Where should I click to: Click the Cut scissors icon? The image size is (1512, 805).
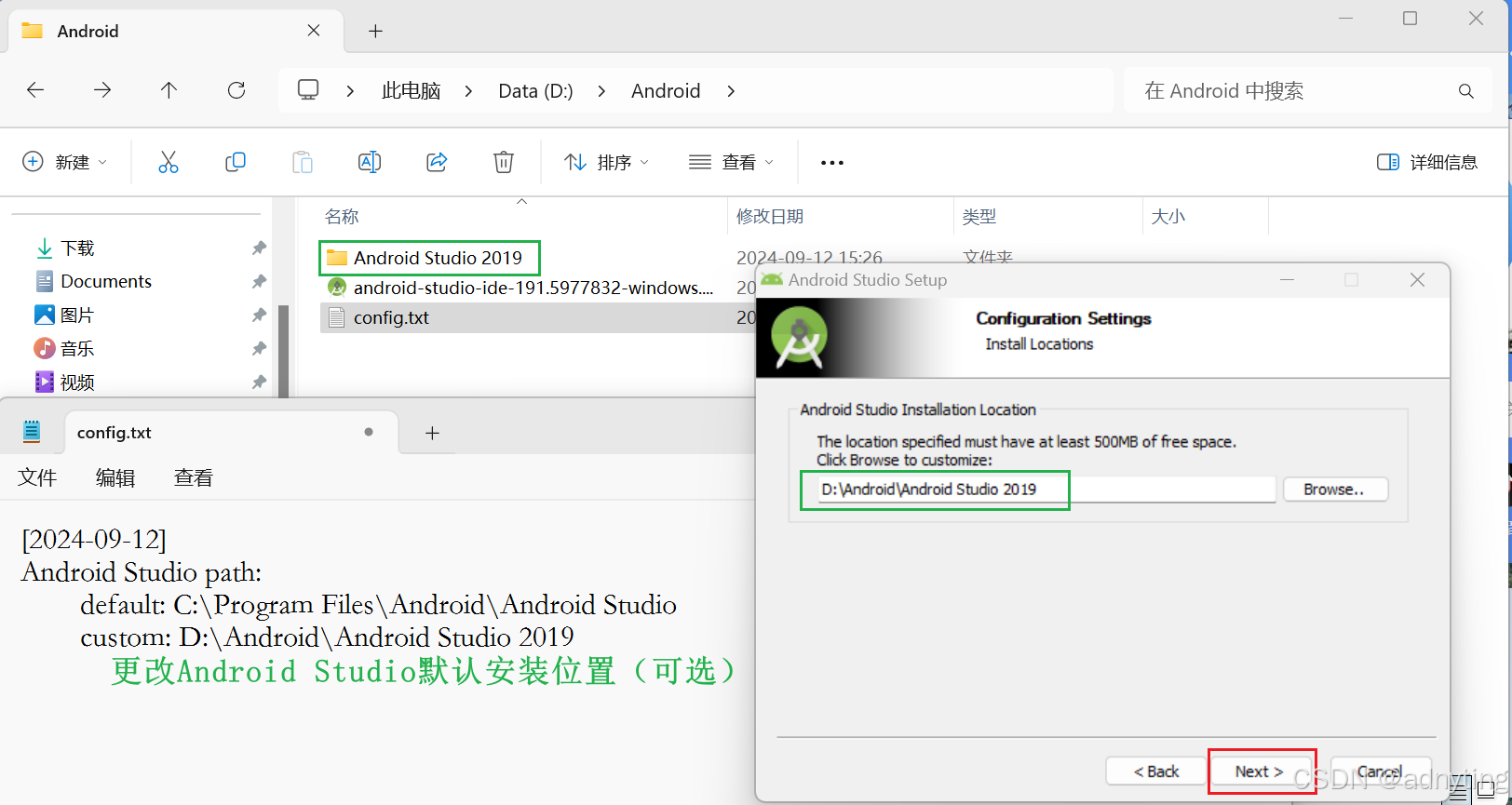(169, 162)
